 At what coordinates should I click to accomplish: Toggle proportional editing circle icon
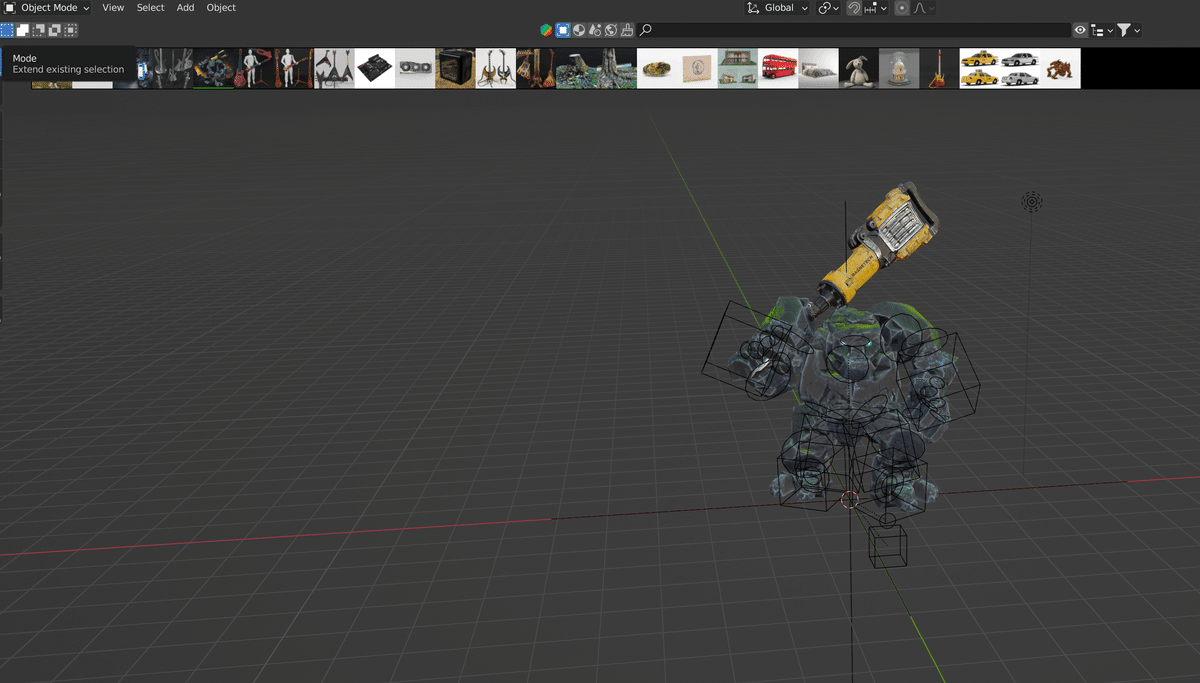tap(902, 8)
